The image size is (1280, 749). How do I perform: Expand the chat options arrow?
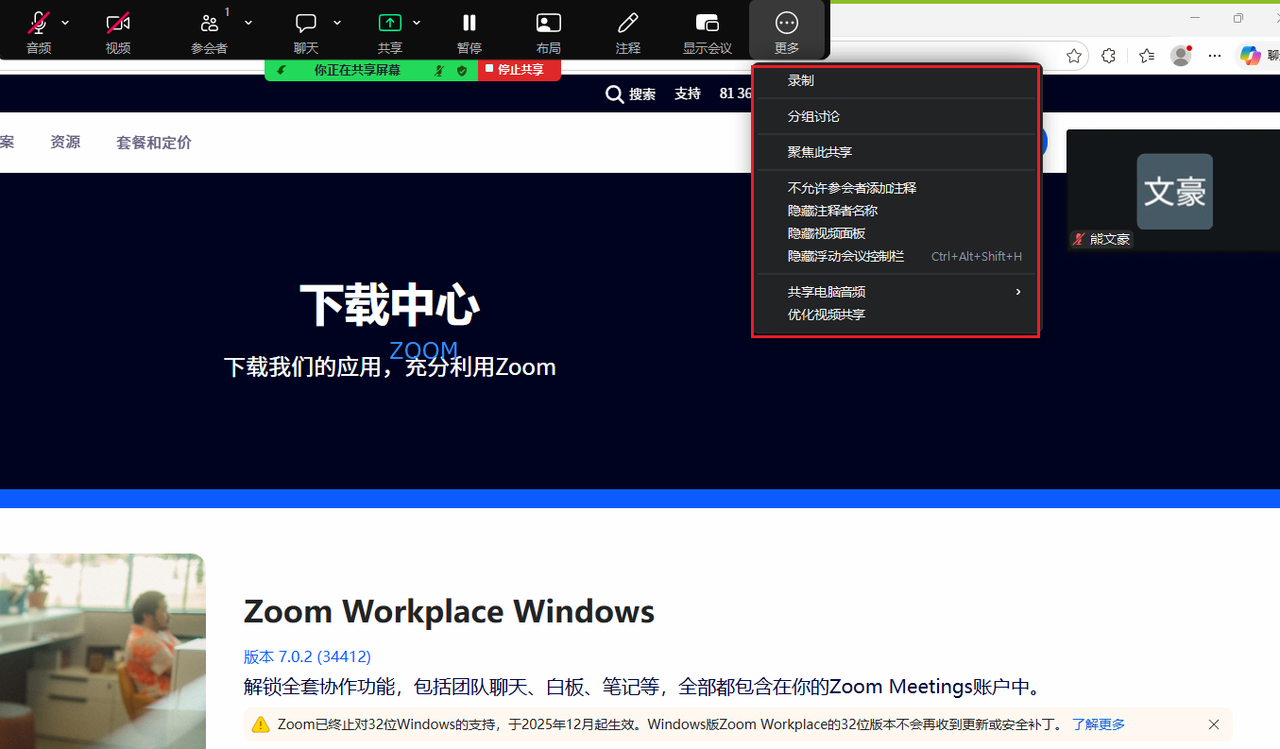[337, 23]
